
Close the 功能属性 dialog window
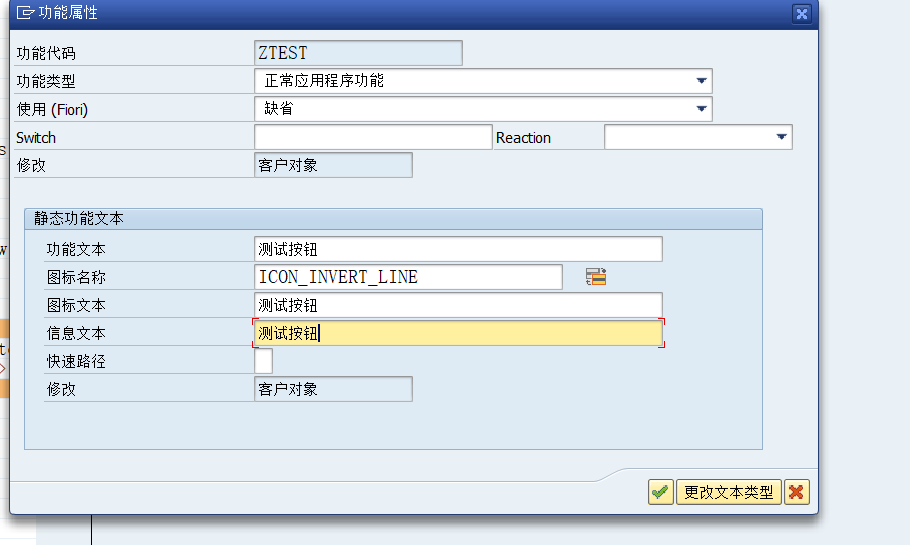[x=801, y=13]
